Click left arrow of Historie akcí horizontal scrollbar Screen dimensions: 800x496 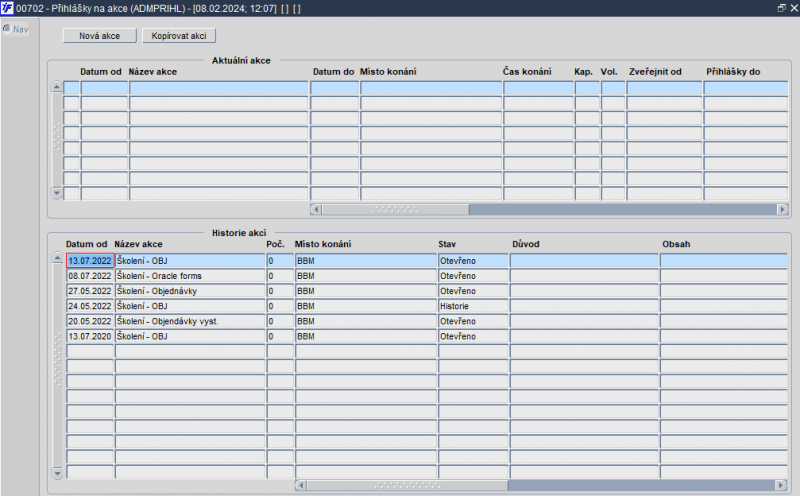tap(301, 485)
